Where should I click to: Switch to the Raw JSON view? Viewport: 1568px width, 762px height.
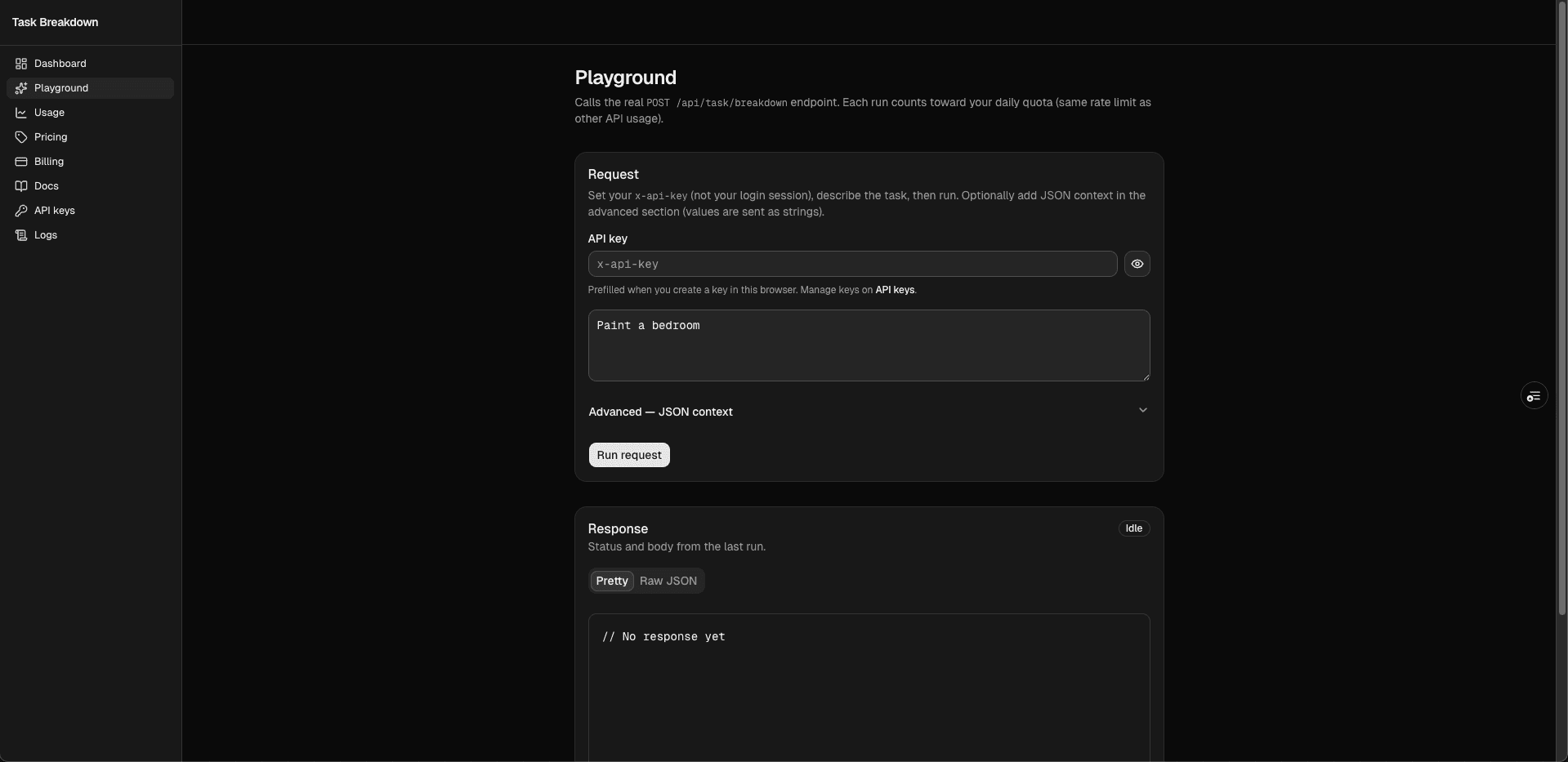[x=668, y=582]
